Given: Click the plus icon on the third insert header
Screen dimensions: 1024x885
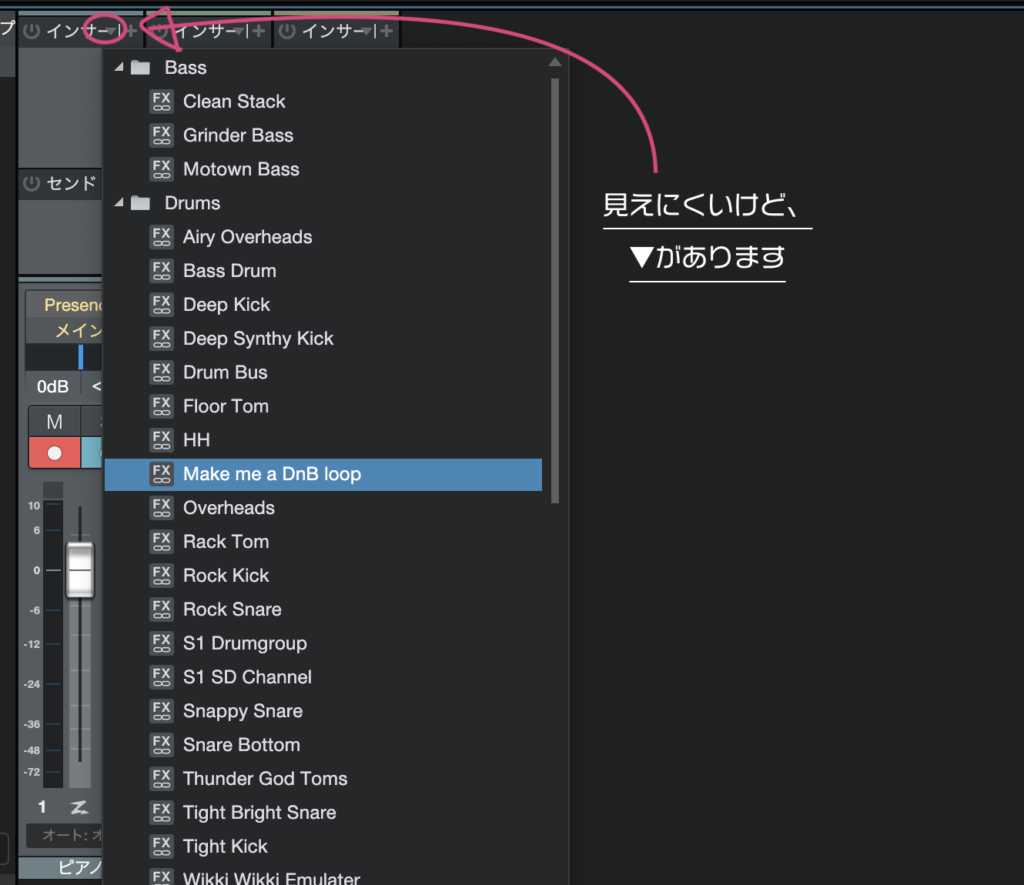Looking at the screenshot, I should (x=386, y=31).
